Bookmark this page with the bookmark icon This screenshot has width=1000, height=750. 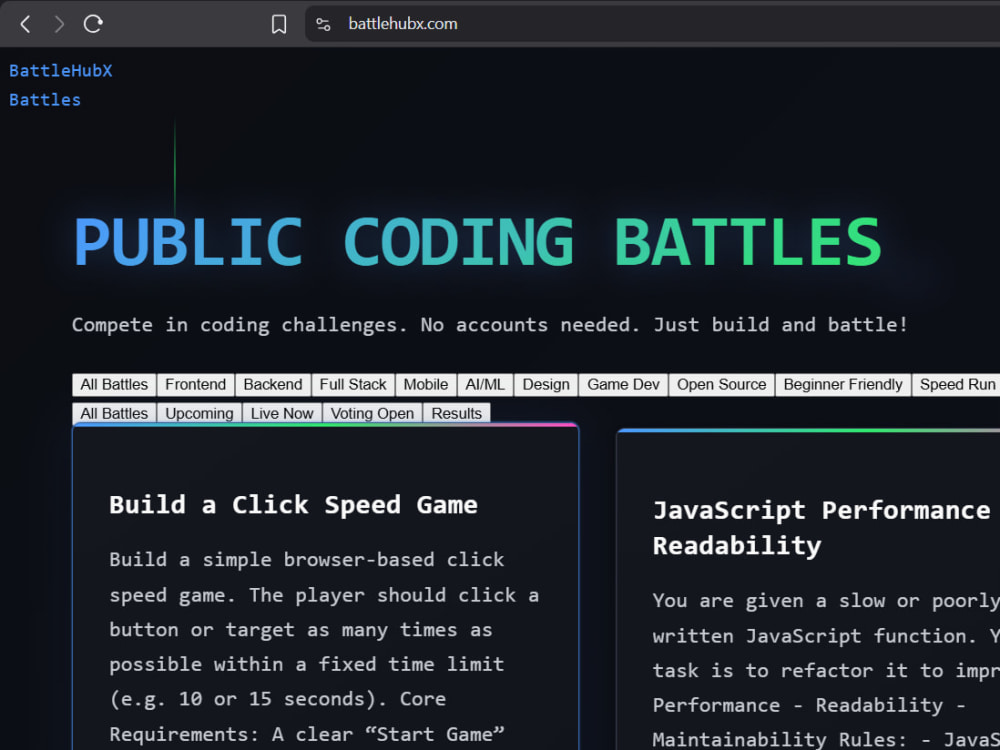click(x=279, y=24)
